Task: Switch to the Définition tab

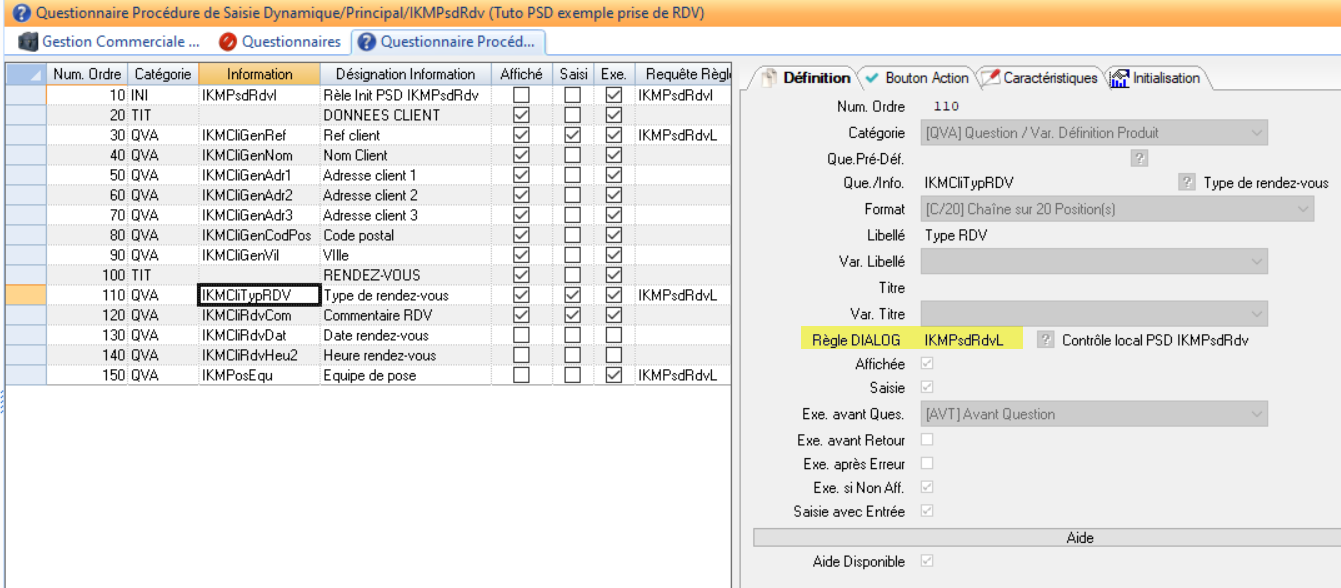Action: (807, 78)
